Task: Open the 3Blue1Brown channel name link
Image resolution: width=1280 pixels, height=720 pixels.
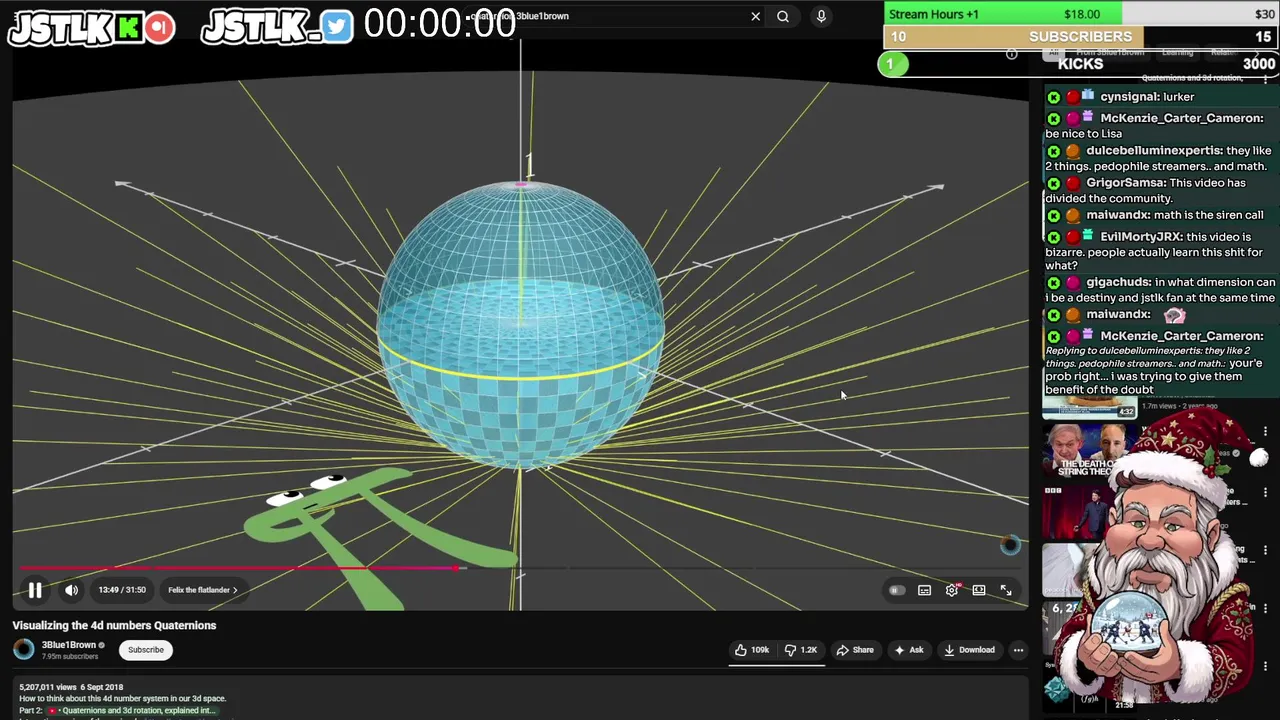Action: 69,645
